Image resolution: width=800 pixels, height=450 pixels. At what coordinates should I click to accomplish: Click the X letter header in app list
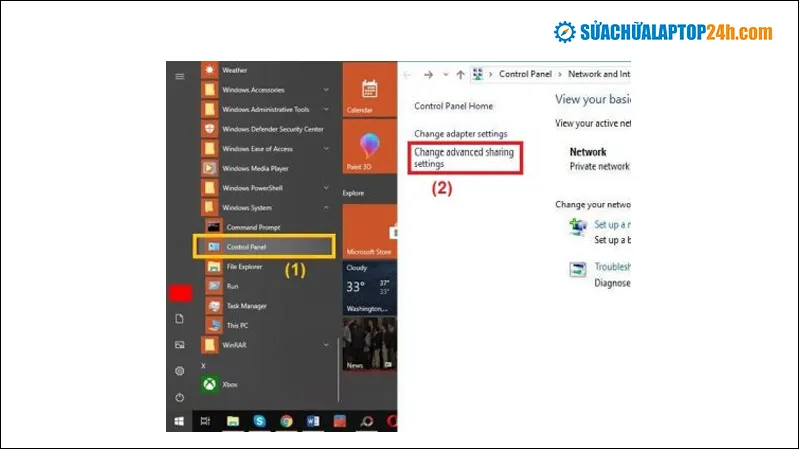pyautogui.click(x=203, y=365)
